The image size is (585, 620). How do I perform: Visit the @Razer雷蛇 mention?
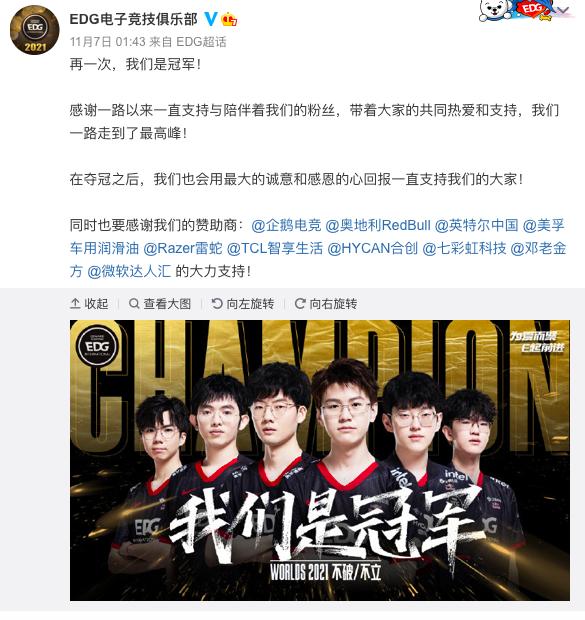click(x=183, y=248)
